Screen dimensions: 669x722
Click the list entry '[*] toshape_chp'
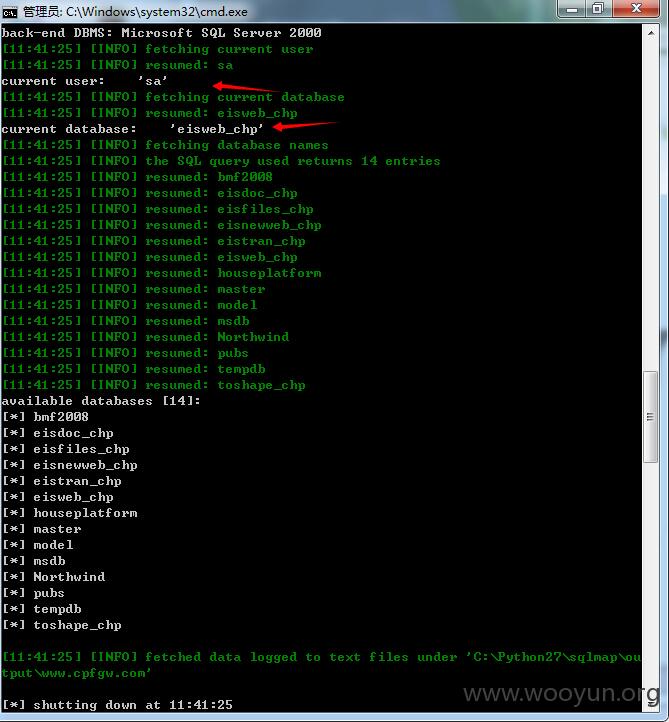(x=62, y=625)
